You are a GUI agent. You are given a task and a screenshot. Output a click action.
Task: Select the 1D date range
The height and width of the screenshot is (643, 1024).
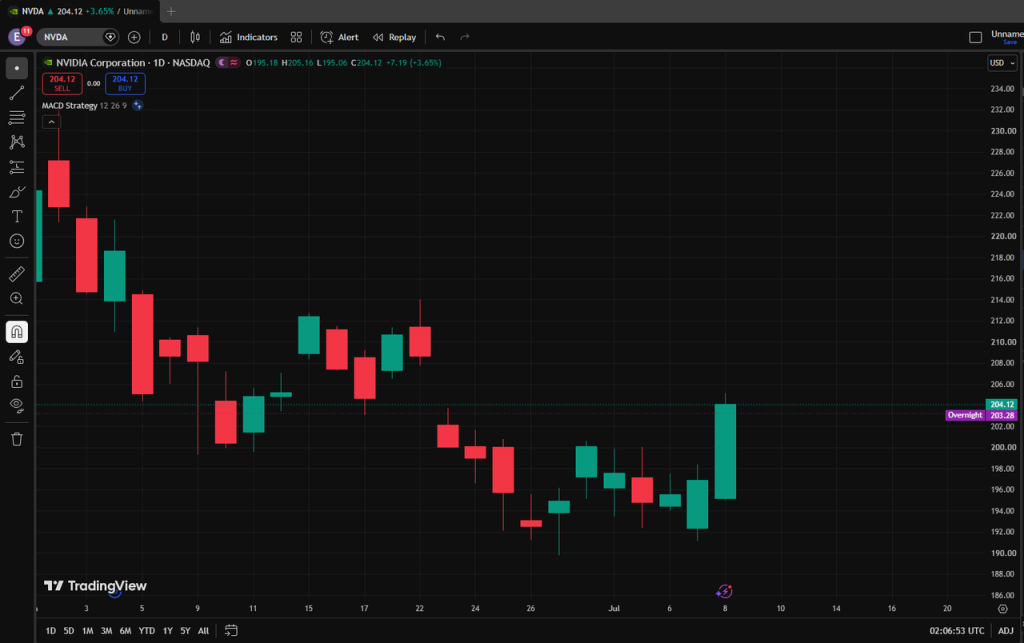coord(51,631)
